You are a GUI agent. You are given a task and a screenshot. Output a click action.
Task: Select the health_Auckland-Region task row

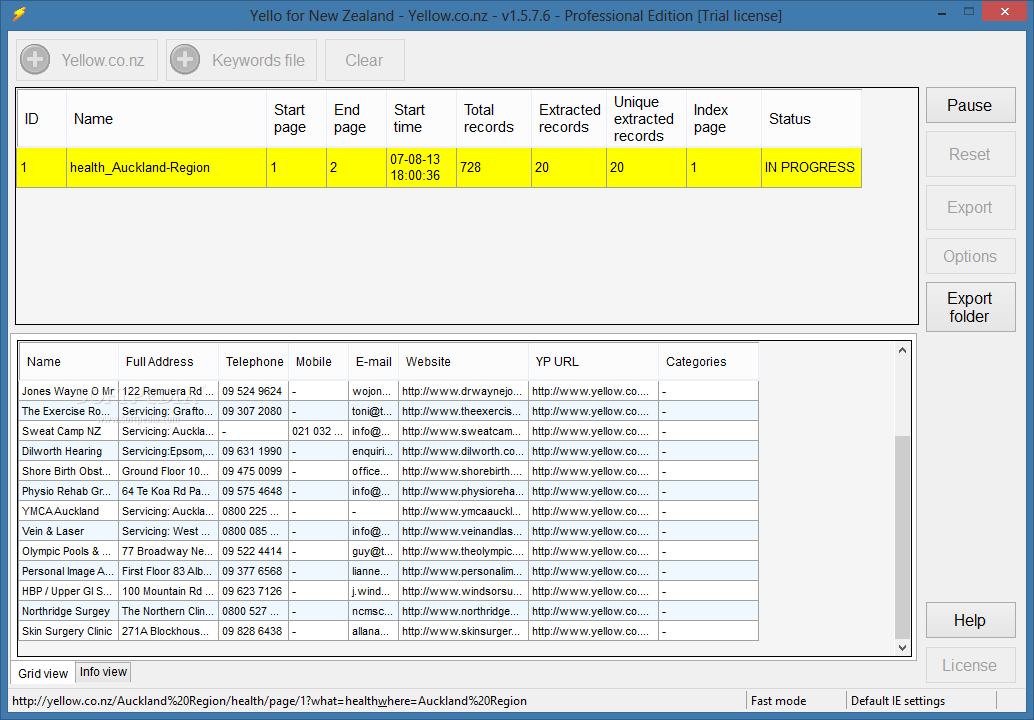coord(140,167)
